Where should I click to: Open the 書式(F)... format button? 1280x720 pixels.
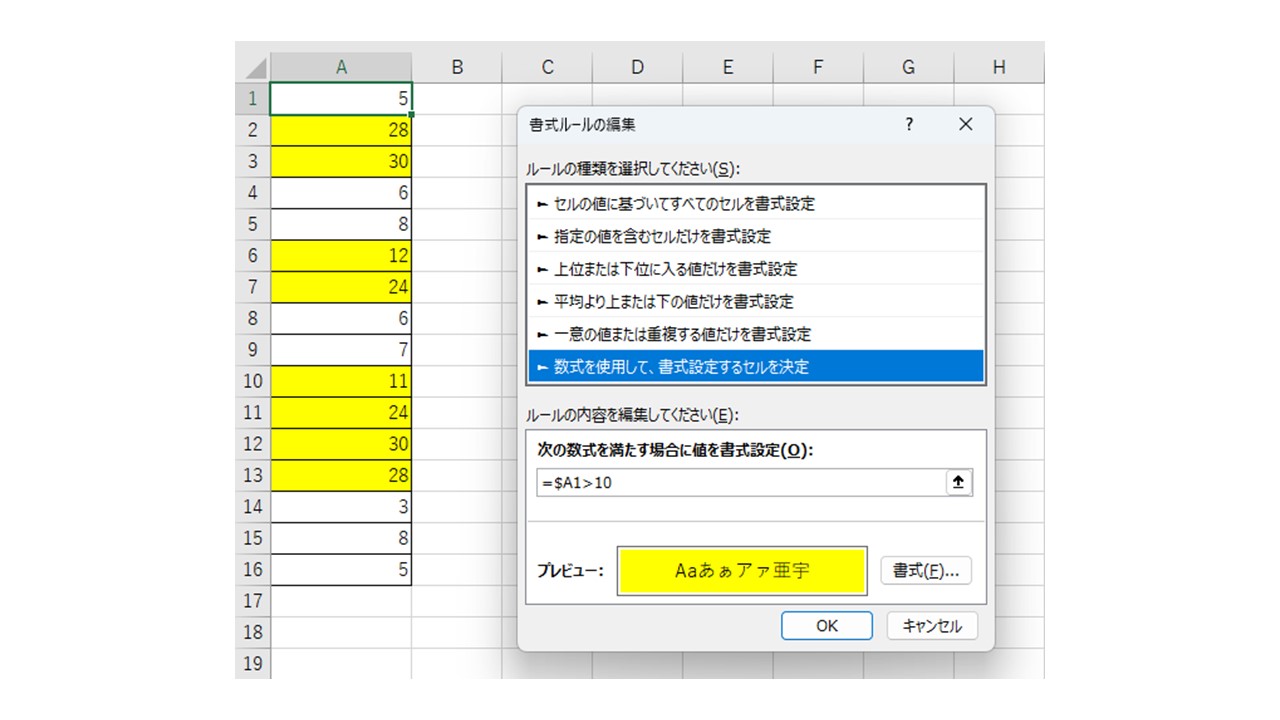coord(925,571)
